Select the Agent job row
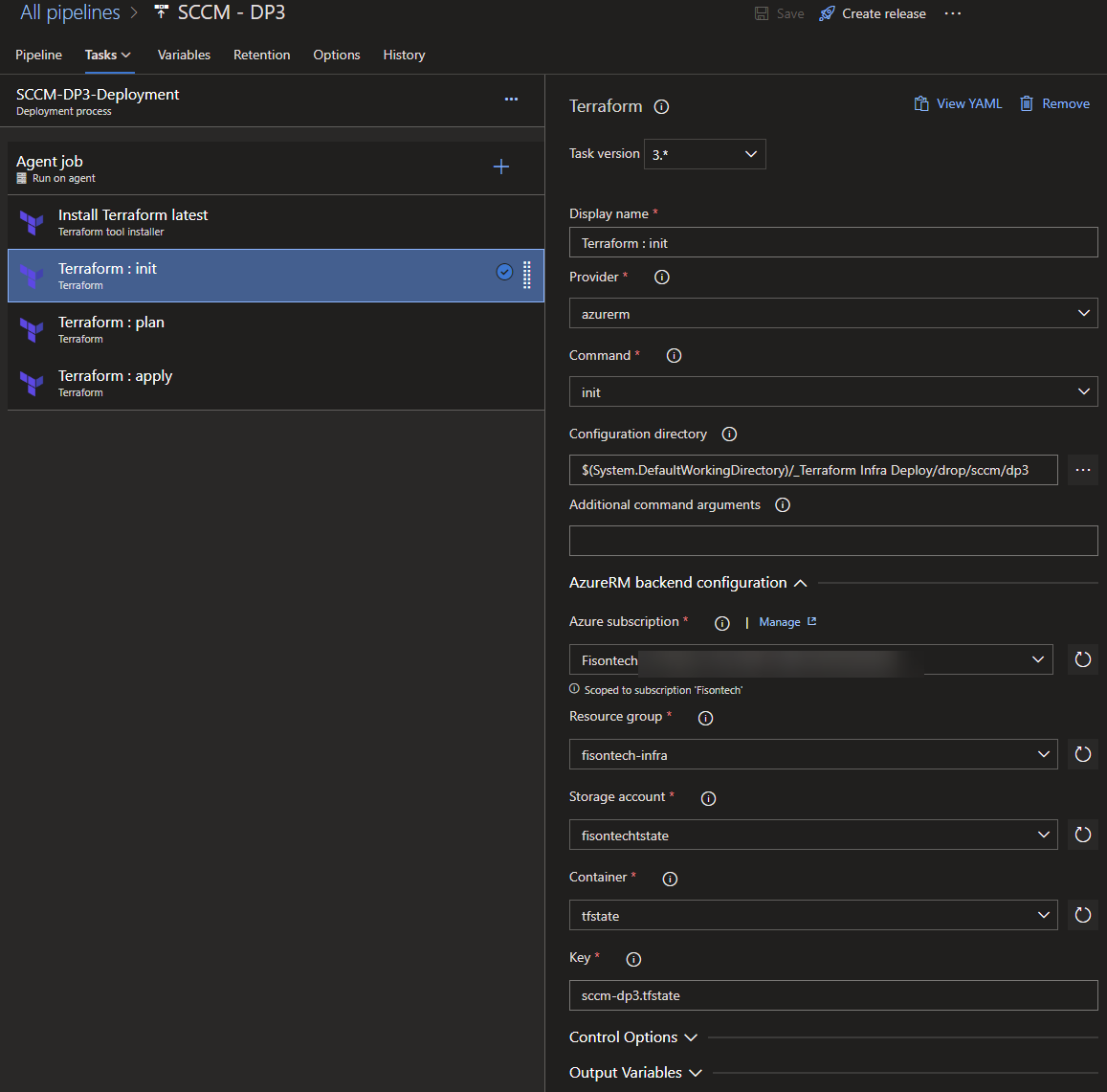1107x1092 pixels. [277, 168]
